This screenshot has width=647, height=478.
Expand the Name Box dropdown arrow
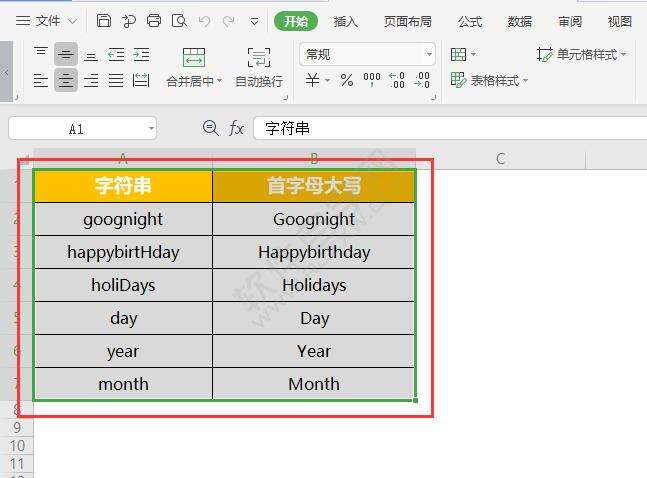(x=151, y=129)
